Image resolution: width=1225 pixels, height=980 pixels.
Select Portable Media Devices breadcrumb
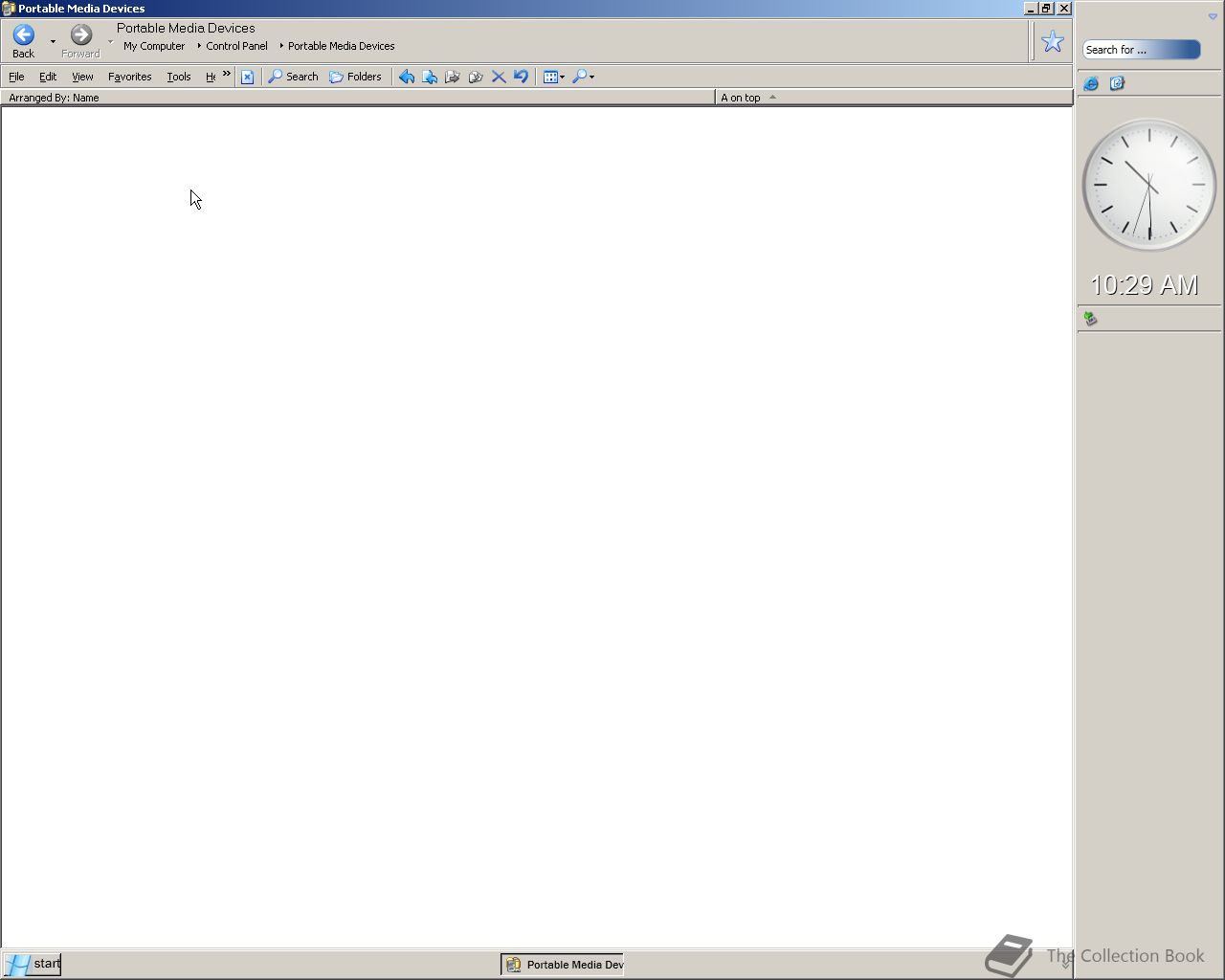pos(341,46)
